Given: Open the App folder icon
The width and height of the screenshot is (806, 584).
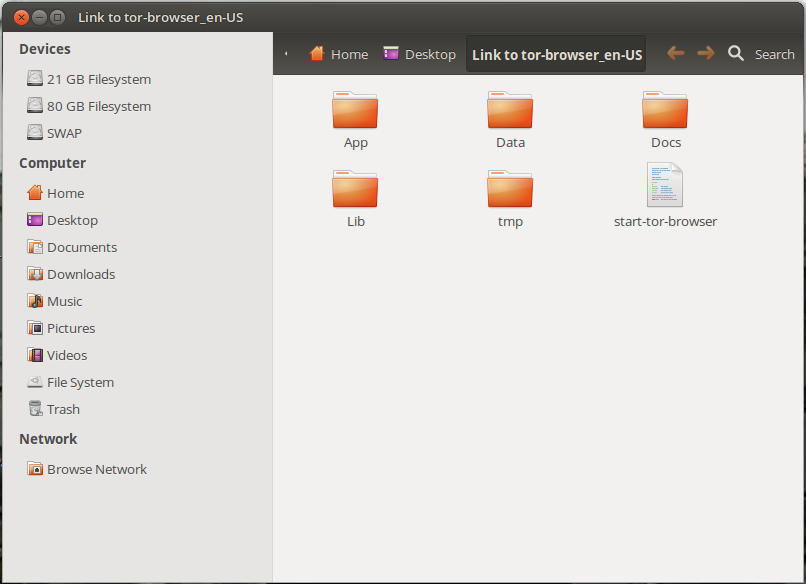Looking at the screenshot, I should 355,110.
